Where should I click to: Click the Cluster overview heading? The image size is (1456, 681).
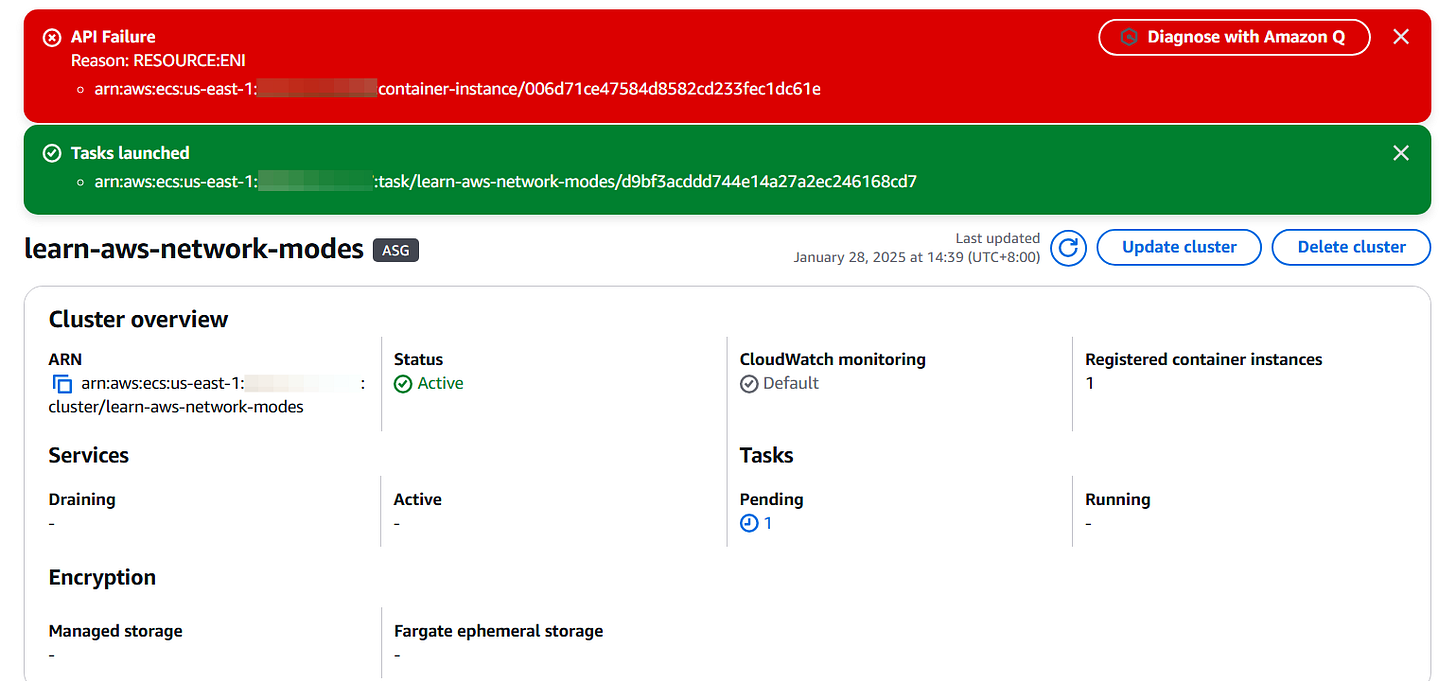click(138, 319)
